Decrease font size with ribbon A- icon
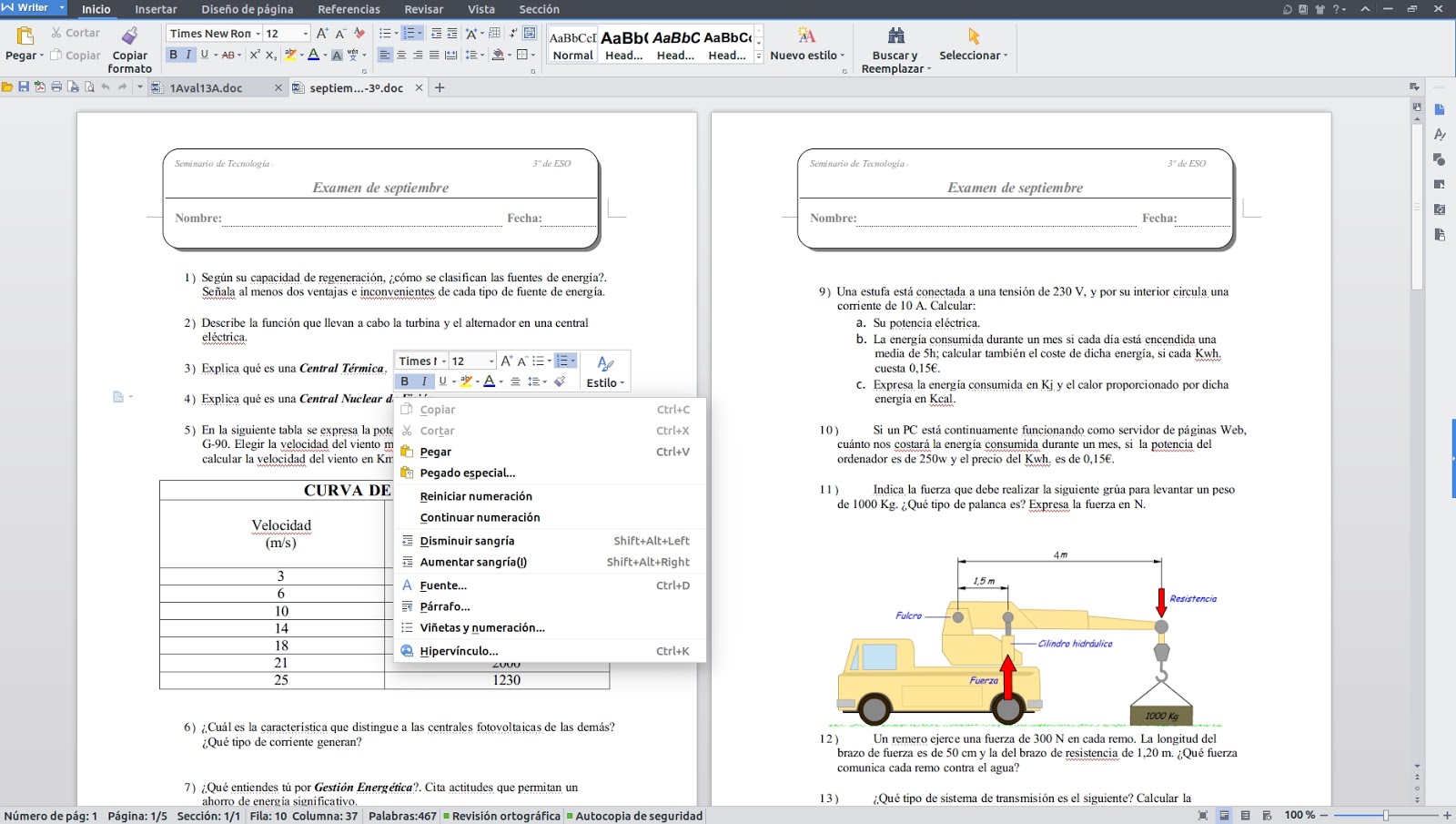The width and height of the screenshot is (1456, 824). tap(340, 33)
